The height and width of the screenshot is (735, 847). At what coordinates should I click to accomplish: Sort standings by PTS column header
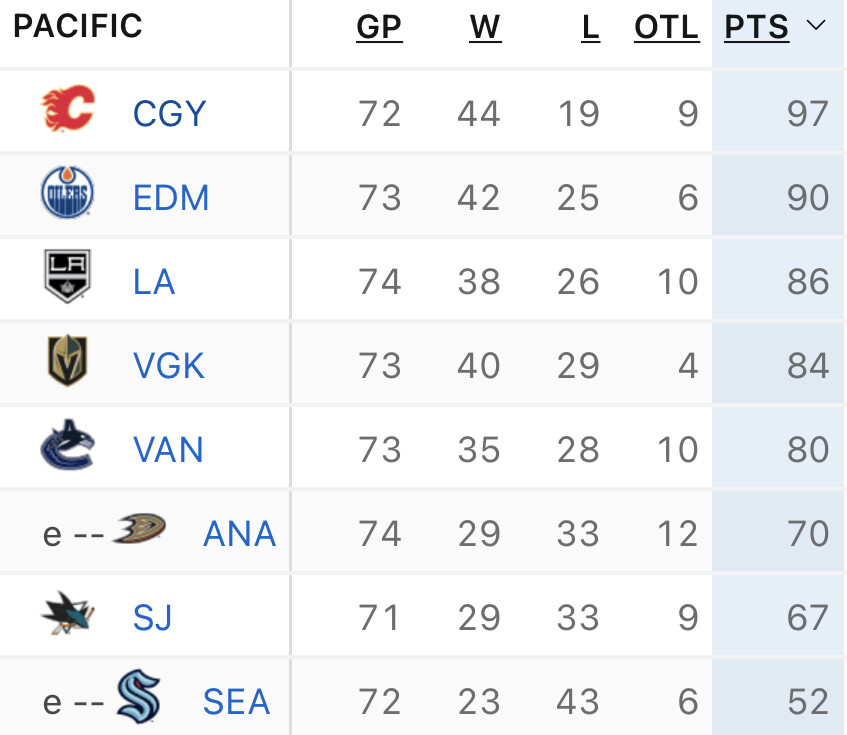[x=757, y=28]
